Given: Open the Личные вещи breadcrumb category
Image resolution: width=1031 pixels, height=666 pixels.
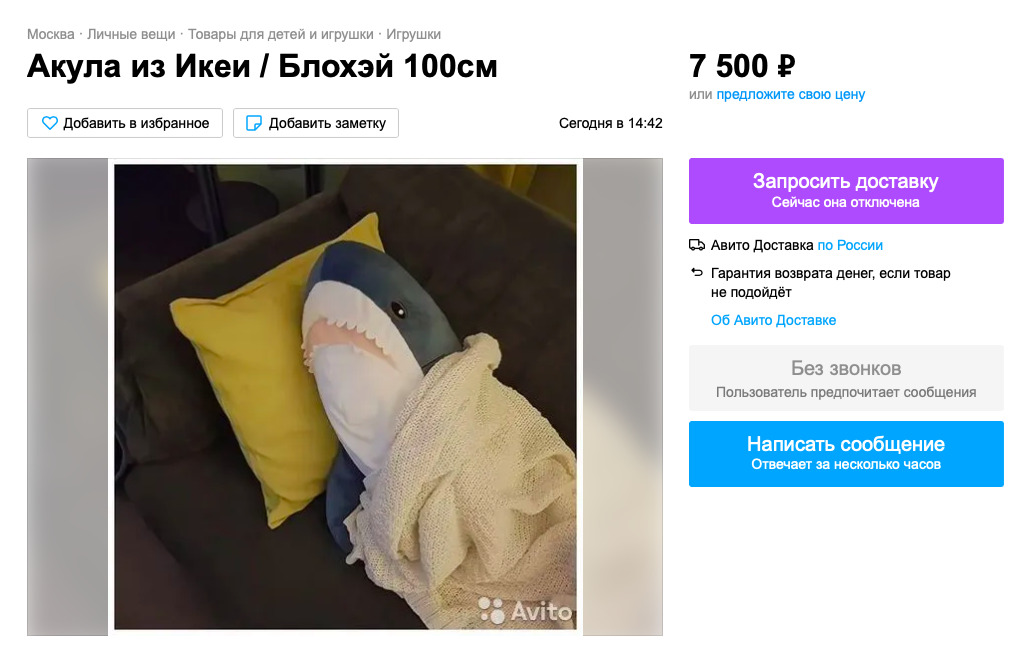Looking at the screenshot, I should click(131, 34).
